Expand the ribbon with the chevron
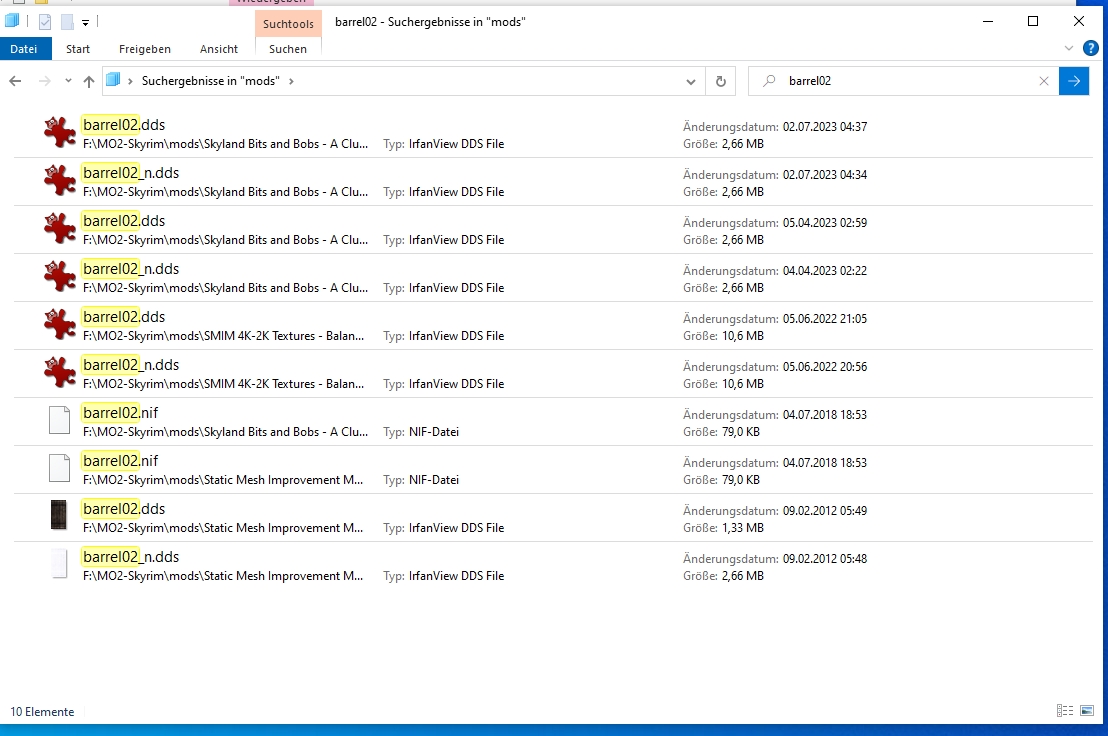 point(1068,49)
